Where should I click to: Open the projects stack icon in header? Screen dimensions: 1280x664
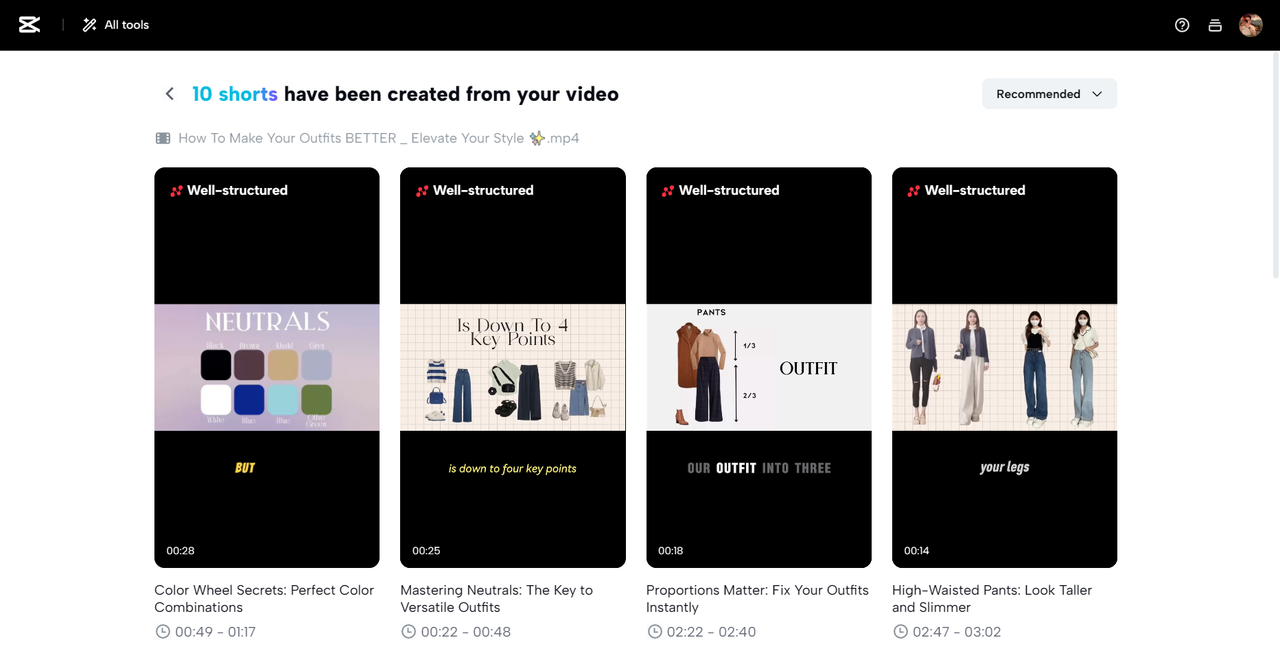coord(1215,25)
